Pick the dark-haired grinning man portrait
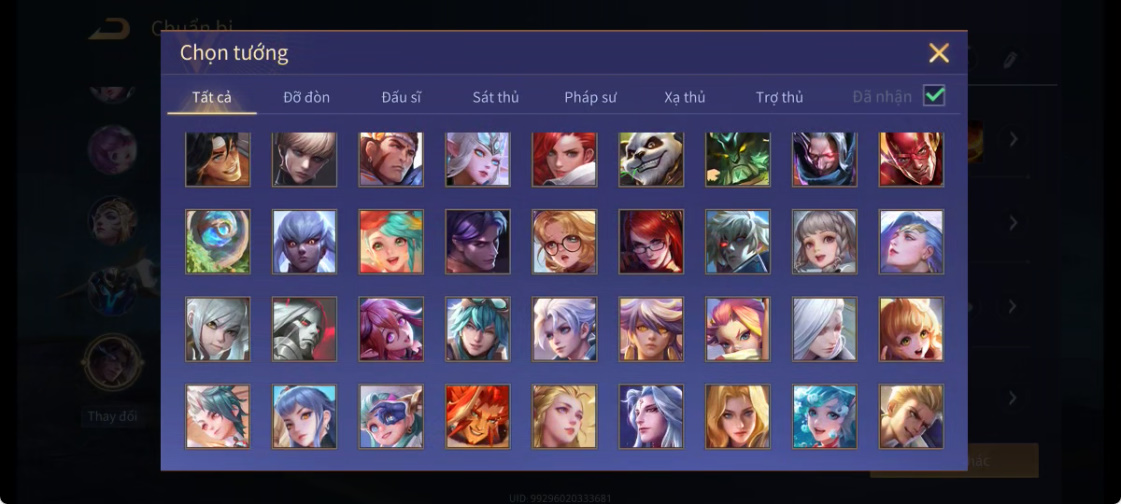The image size is (1121, 504). (x=217, y=159)
